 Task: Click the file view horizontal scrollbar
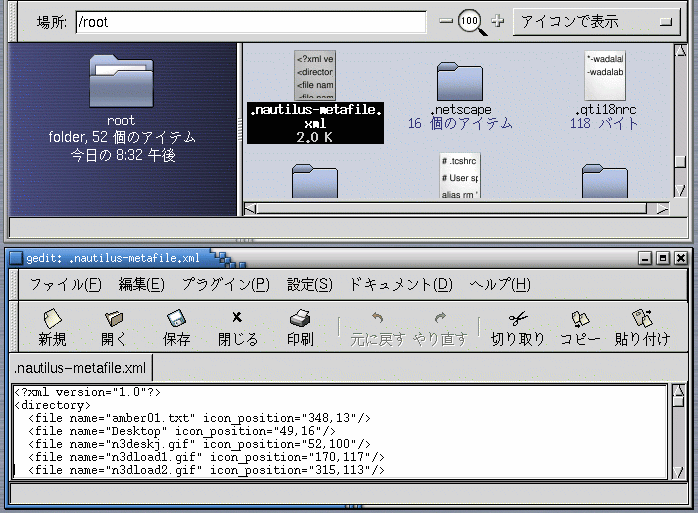tap(450, 208)
